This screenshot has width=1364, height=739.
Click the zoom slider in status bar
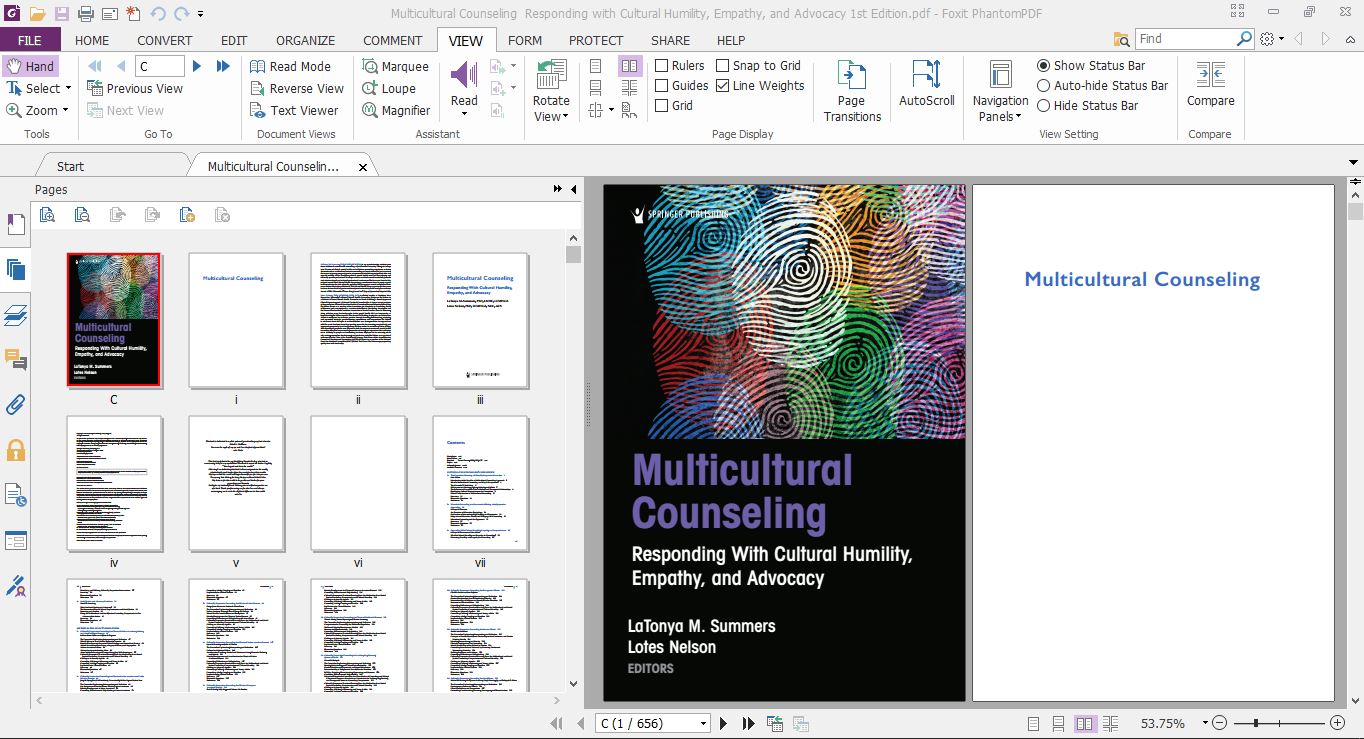pos(1254,723)
